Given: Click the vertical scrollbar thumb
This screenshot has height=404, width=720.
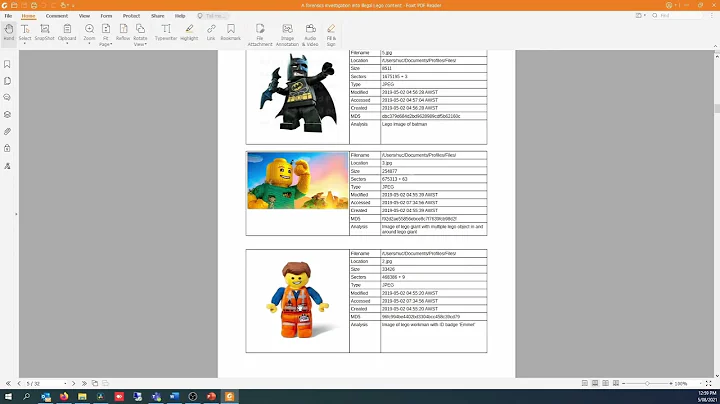Looking at the screenshot, I should (717, 108).
